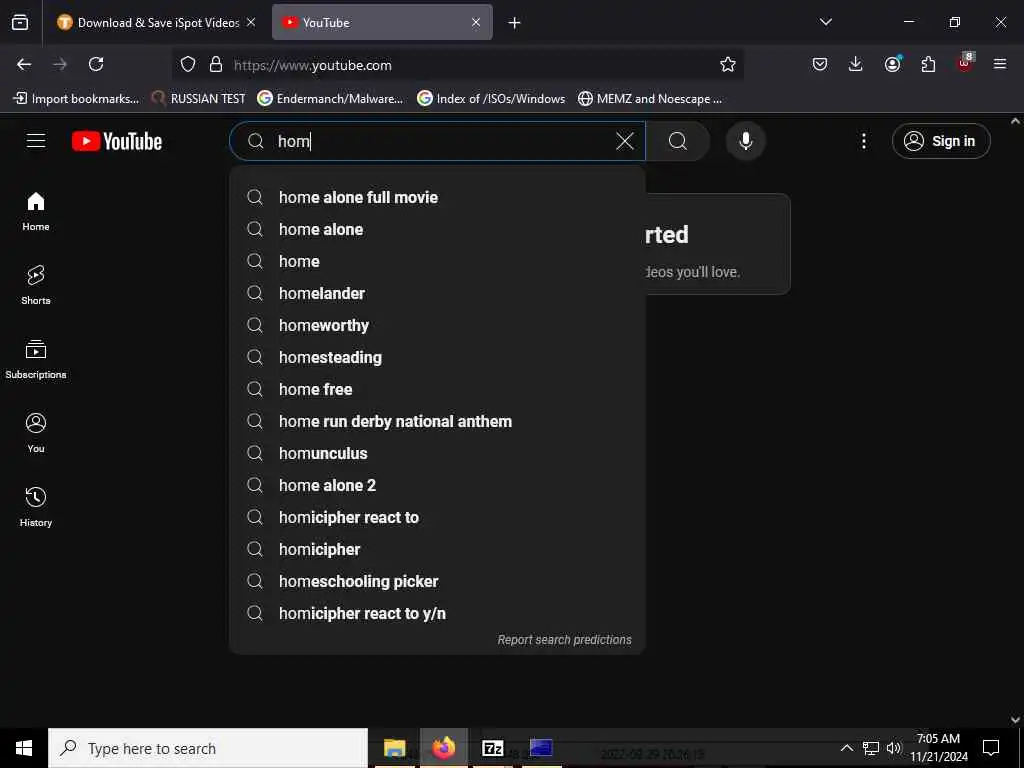
Task: Click the taskbar "Type here to search" box
Action: pos(208,748)
